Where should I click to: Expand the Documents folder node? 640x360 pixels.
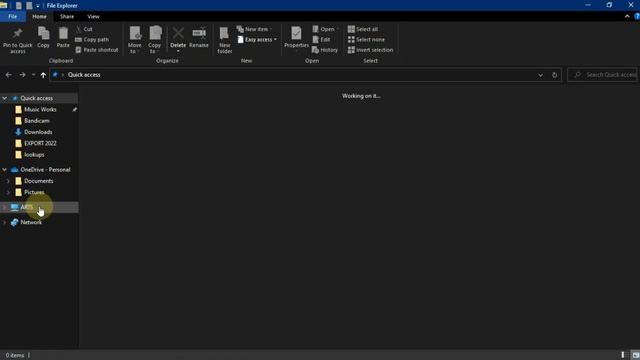pos(8,181)
